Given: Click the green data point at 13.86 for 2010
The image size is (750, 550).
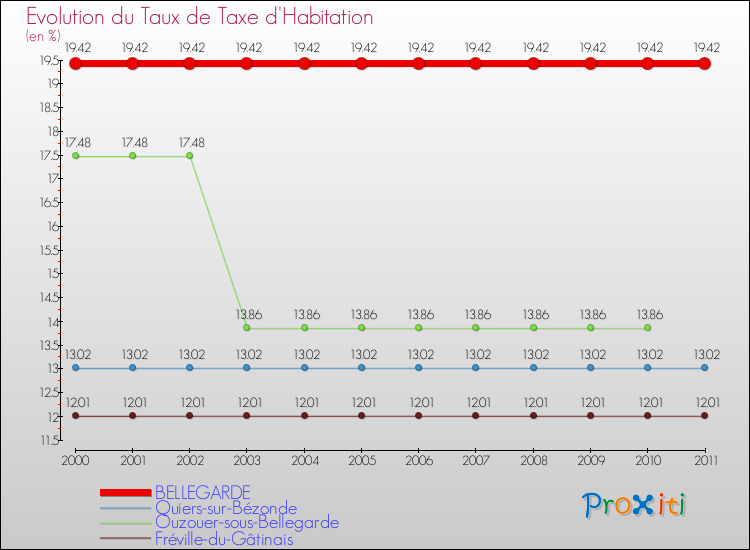Looking at the screenshot, I should (647, 328).
